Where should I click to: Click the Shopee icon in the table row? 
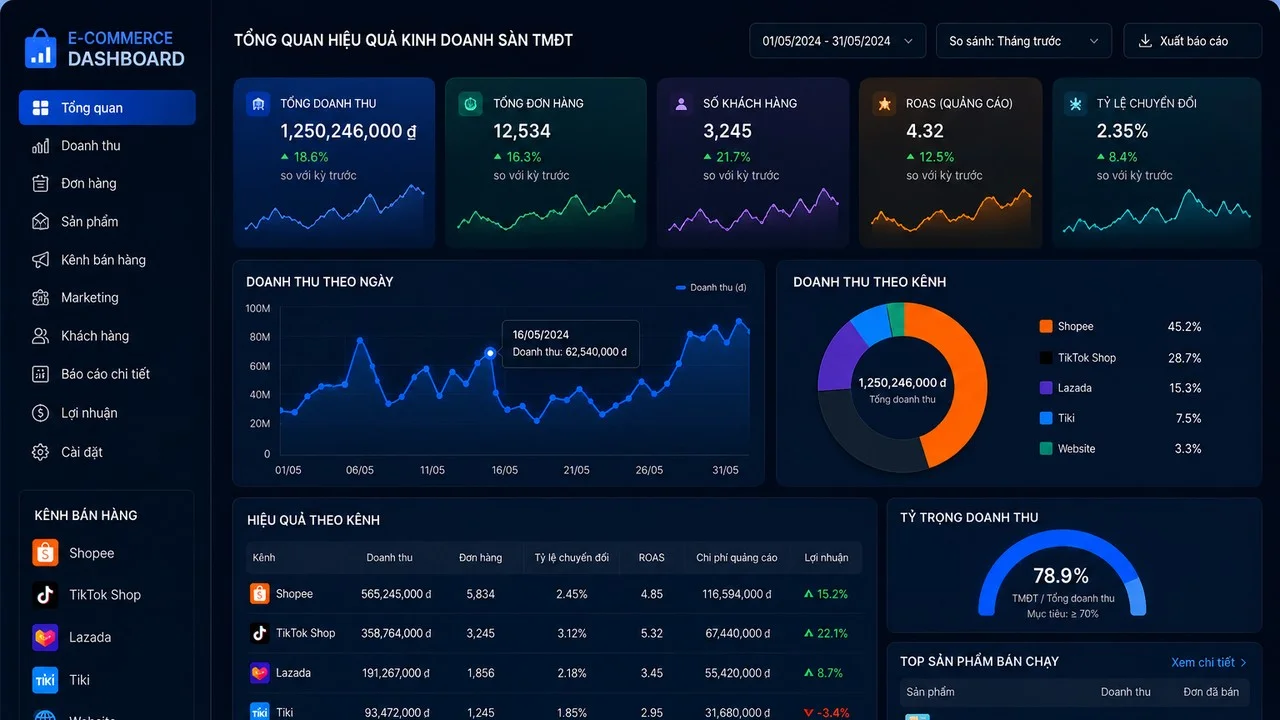tap(260, 594)
